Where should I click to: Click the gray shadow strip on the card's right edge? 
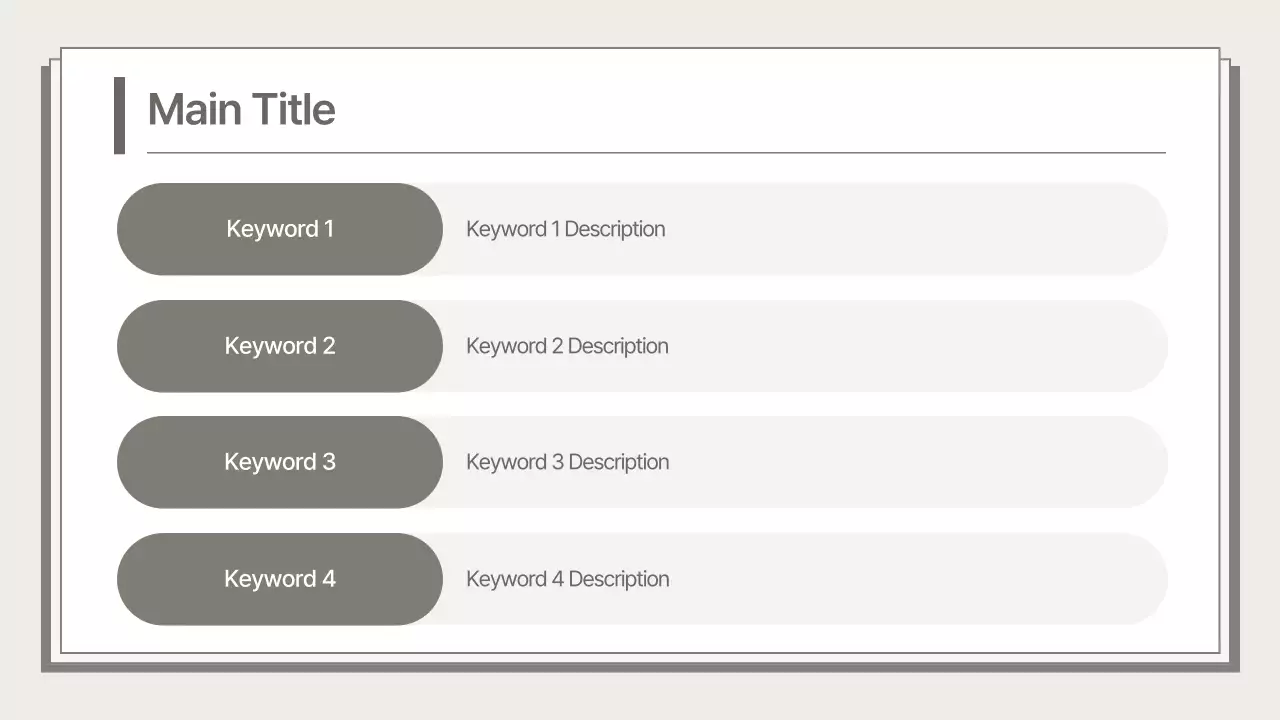[x=1235, y=360]
